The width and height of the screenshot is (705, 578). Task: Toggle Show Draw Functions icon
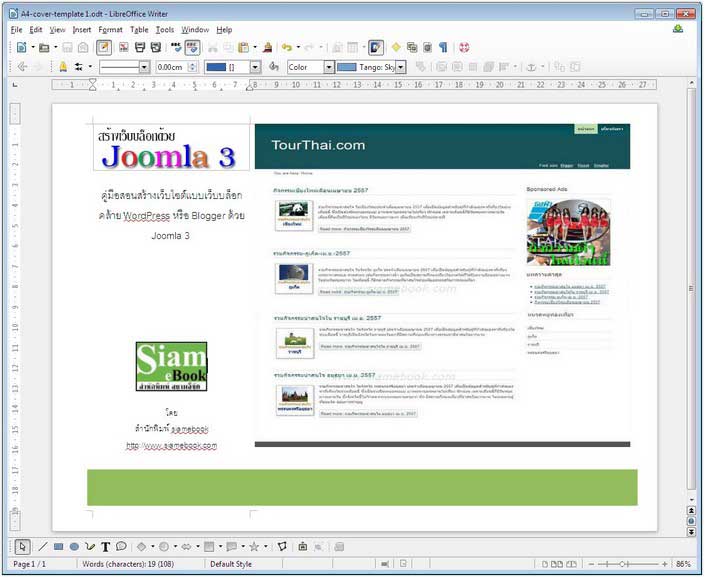[x=376, y=47]
